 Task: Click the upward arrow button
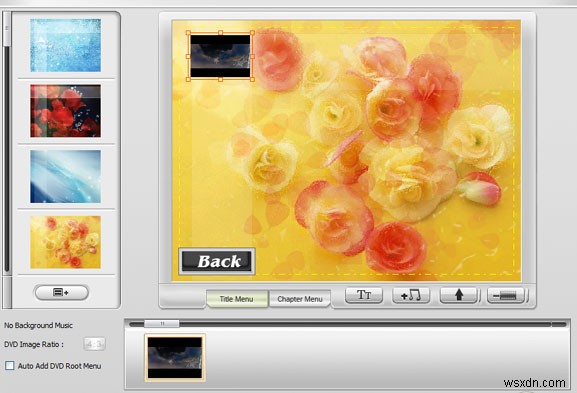tap(459, 295)
